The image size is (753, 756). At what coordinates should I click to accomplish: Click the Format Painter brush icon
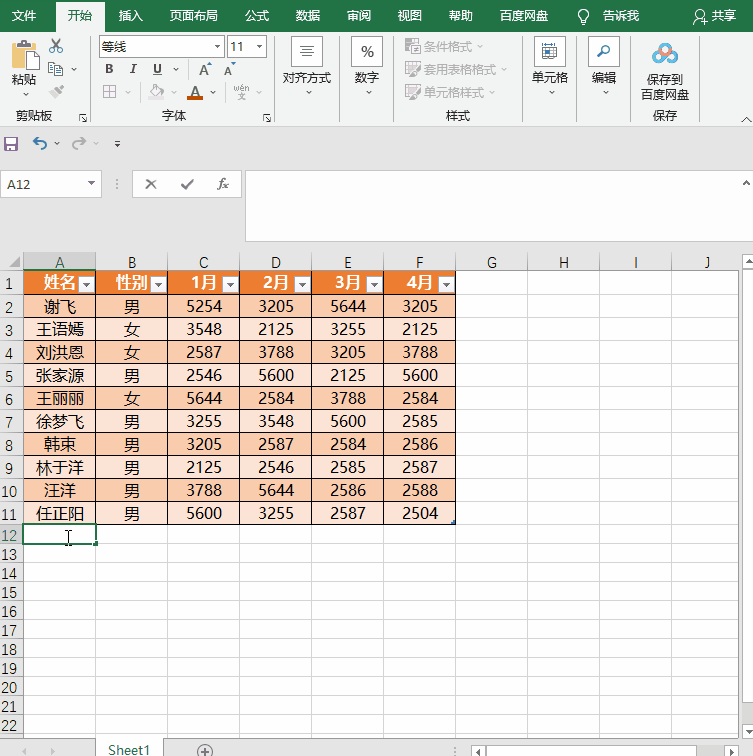tap(56, 91)
